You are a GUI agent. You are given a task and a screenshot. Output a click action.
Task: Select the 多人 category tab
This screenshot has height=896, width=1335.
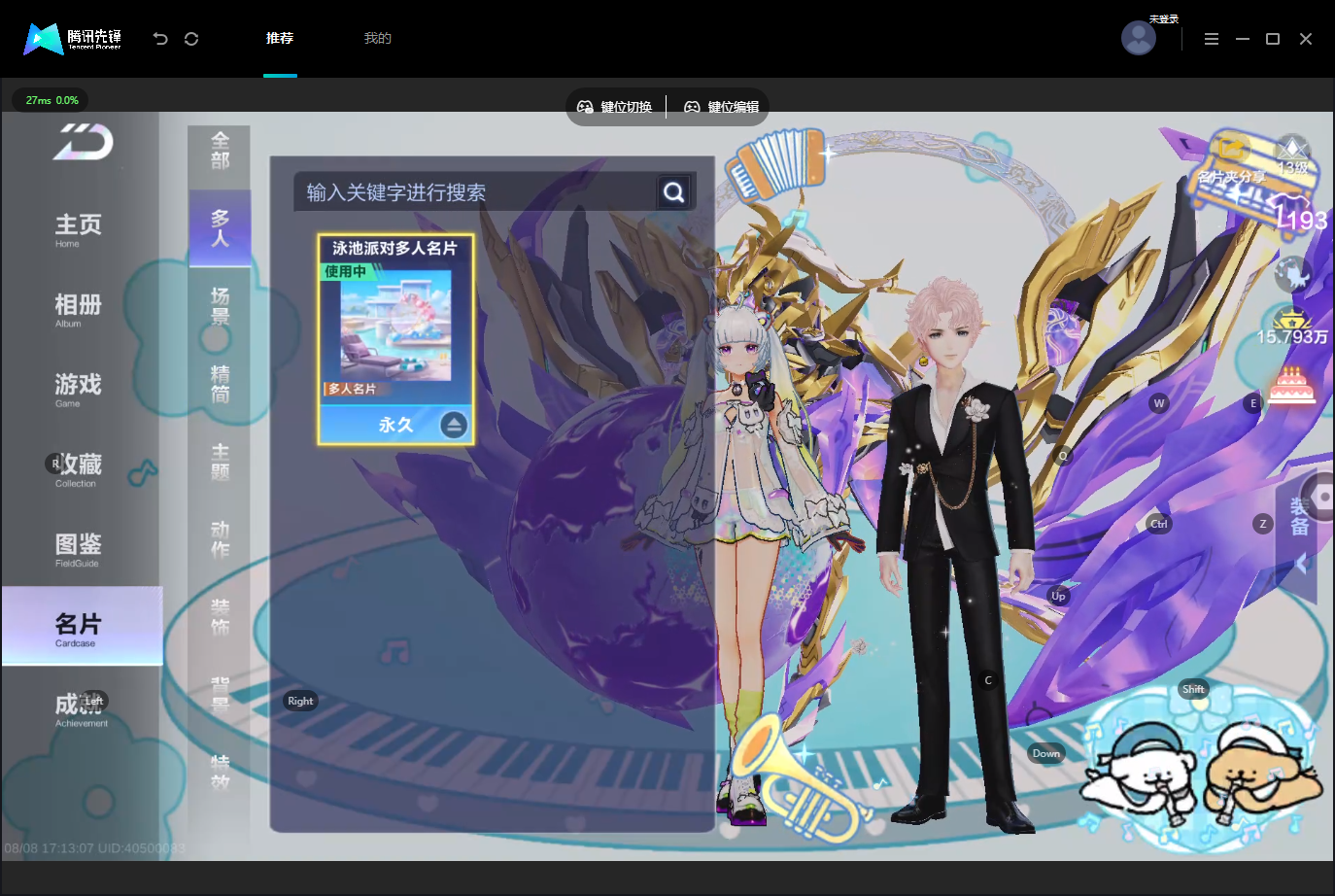[x=220, y=227]
